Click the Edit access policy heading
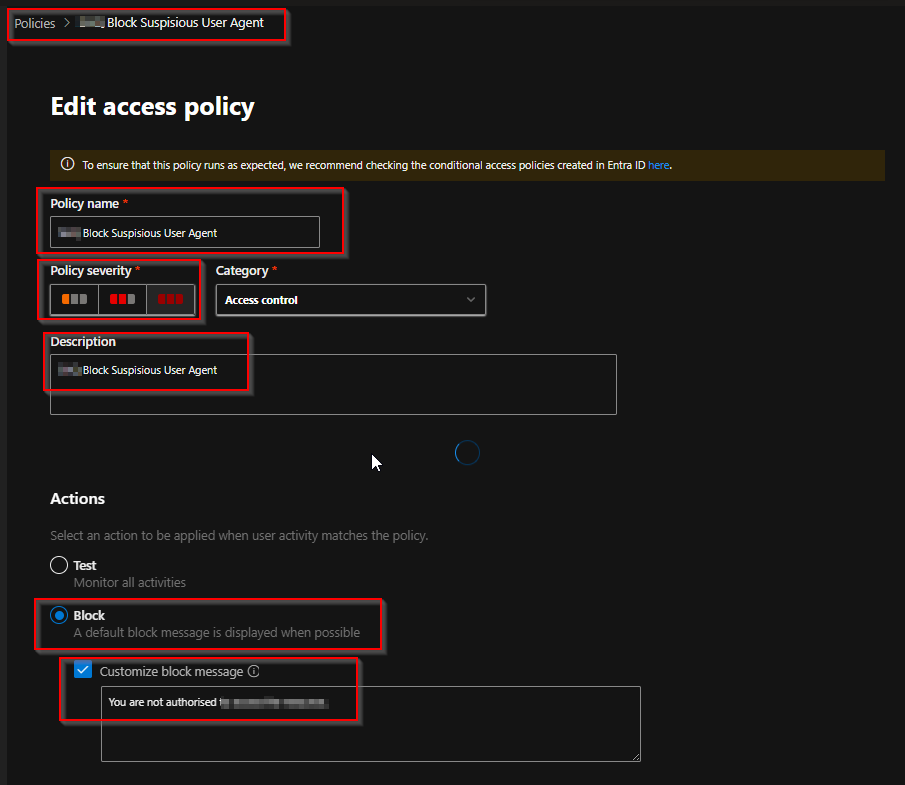Screen dimensions: 905x785 tap(152, 106)
